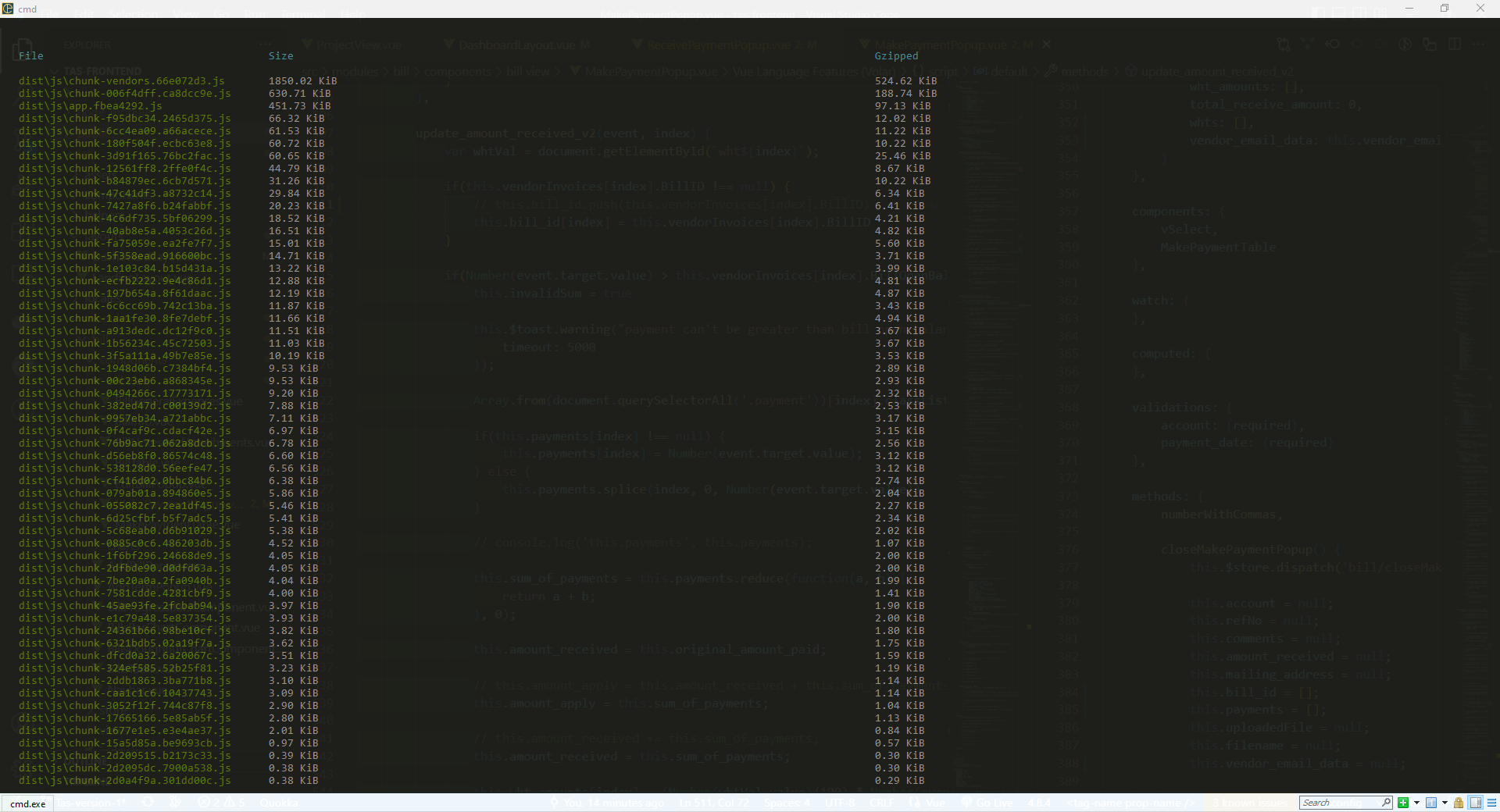
Task: Click the 630.71 KiB size value
Action: point(300,94)
